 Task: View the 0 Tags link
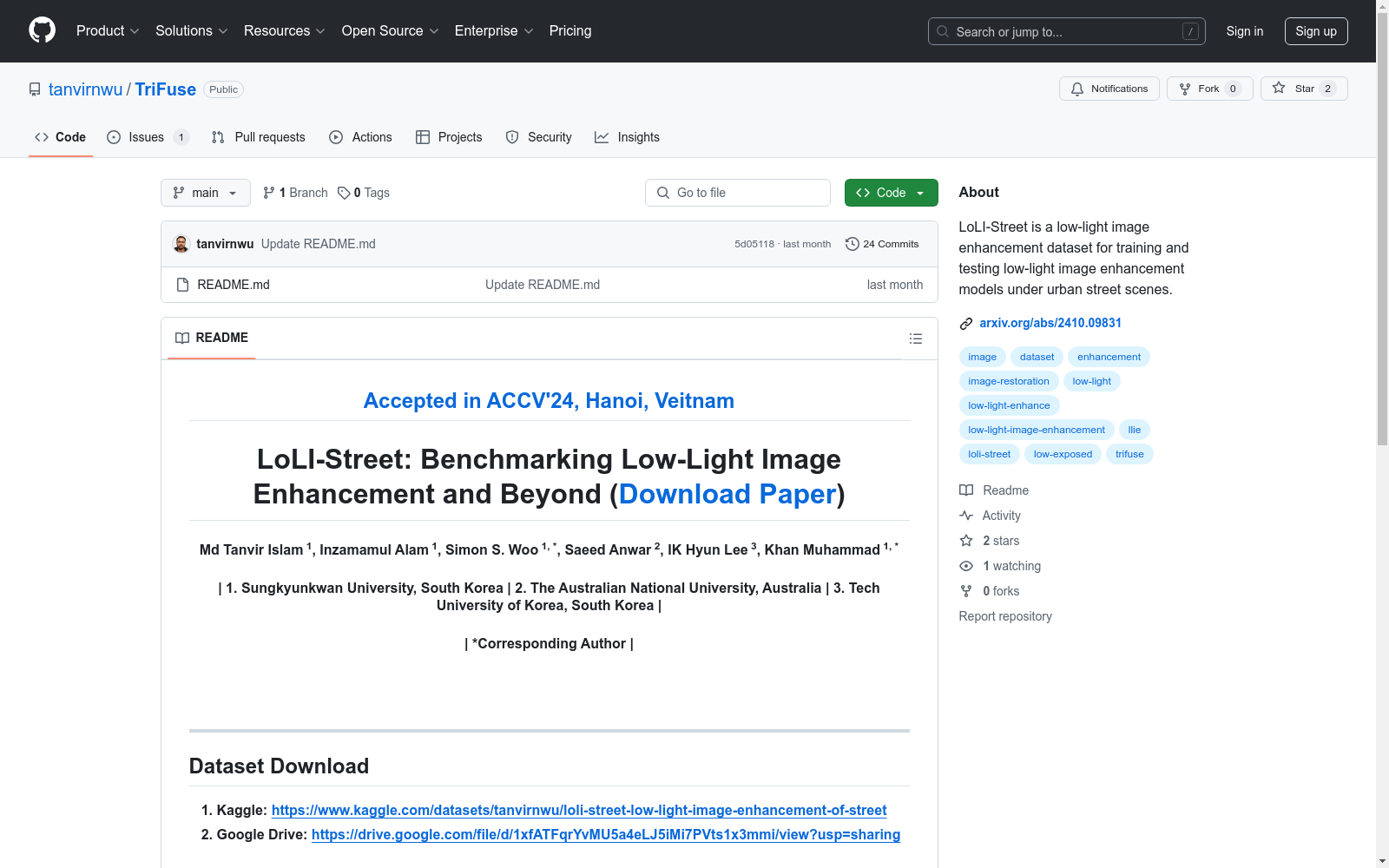tap(364, 193)
